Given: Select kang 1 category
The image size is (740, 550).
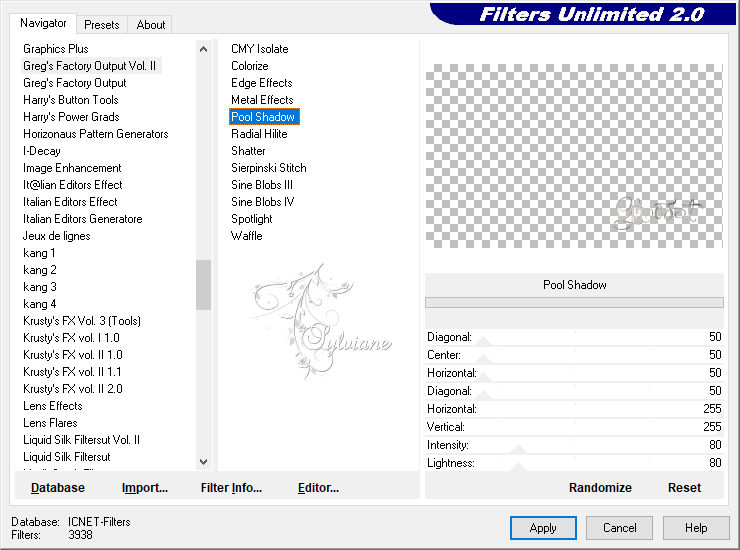Looking at the screenshot, I should coord(39,253).
